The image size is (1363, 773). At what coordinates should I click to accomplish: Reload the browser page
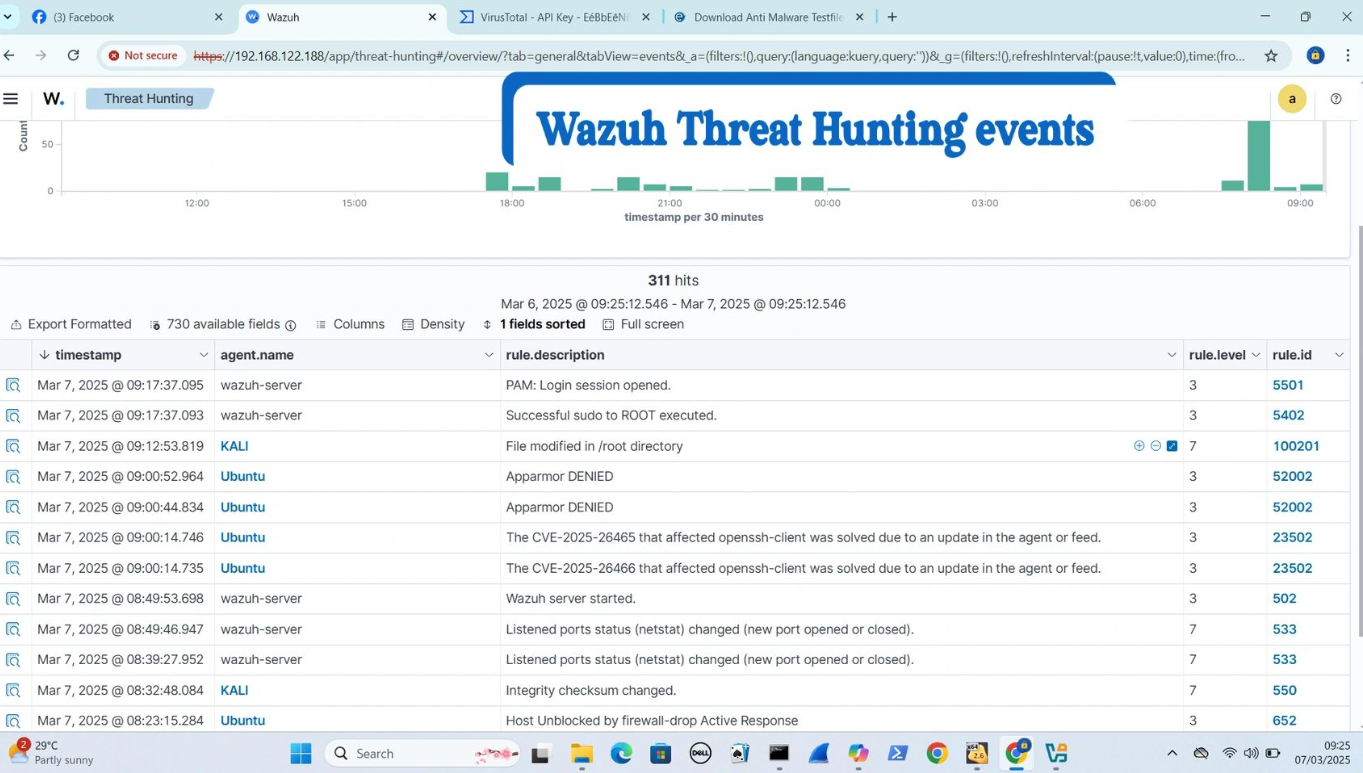coord(73,56)
